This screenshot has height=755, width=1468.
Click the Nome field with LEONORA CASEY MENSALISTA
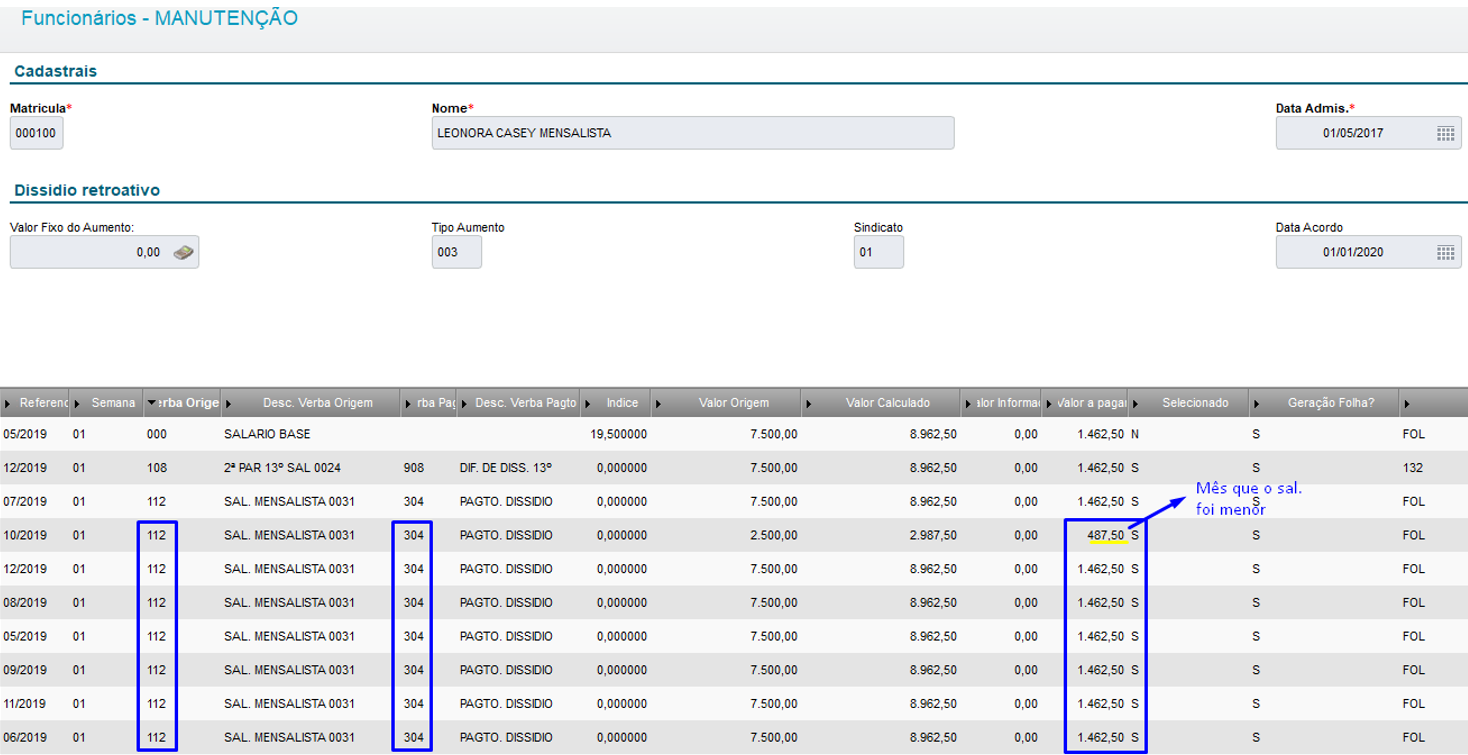[693, 133]
